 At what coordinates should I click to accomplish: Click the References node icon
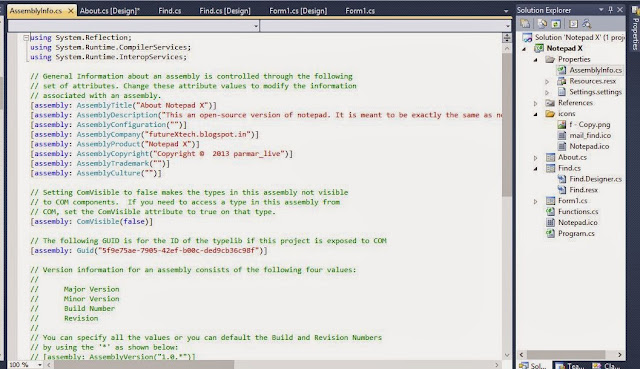click(x=550, y=103)
